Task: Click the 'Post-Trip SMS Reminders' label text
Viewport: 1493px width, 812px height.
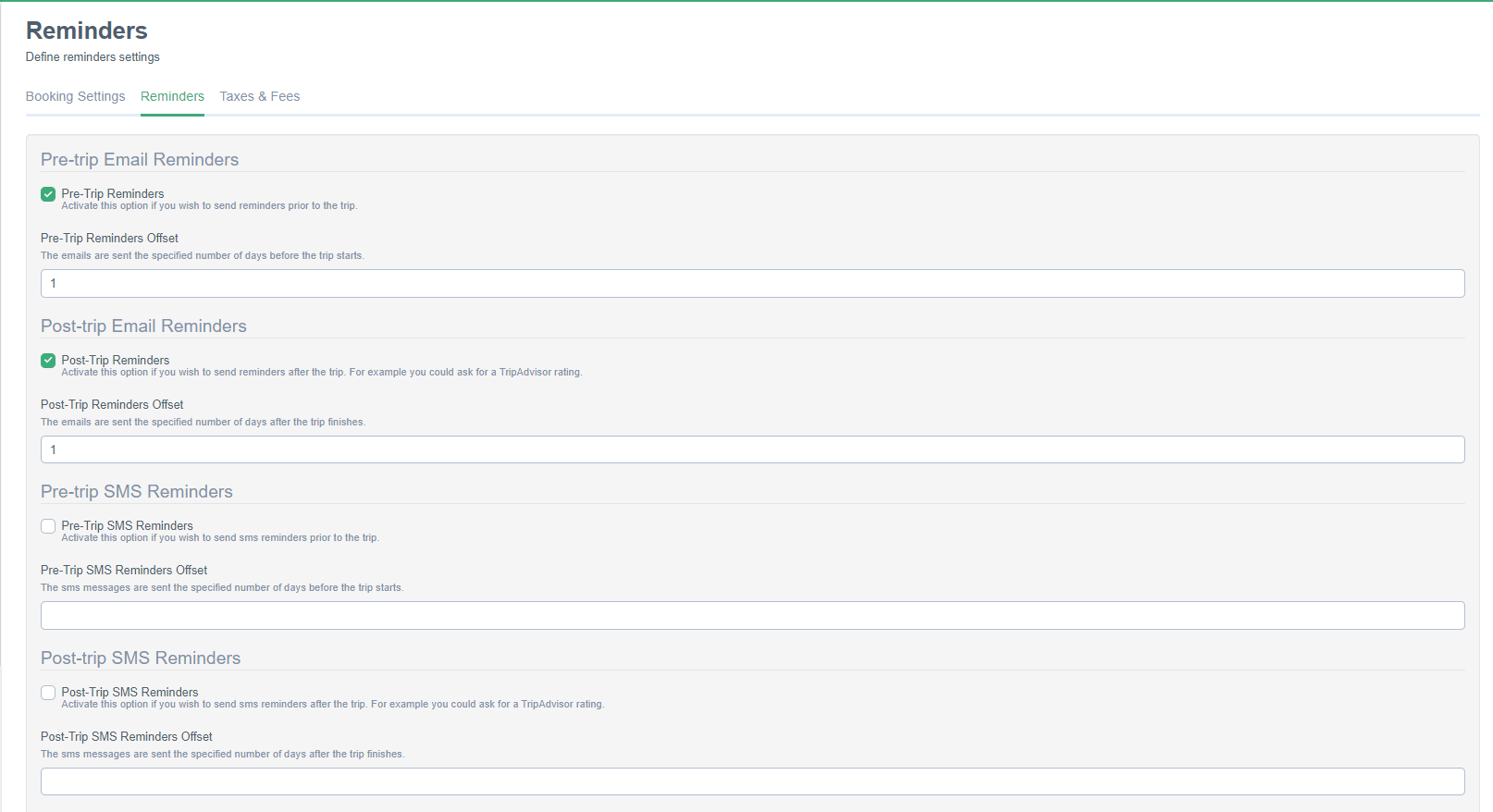Action: (x=130, y=692)
